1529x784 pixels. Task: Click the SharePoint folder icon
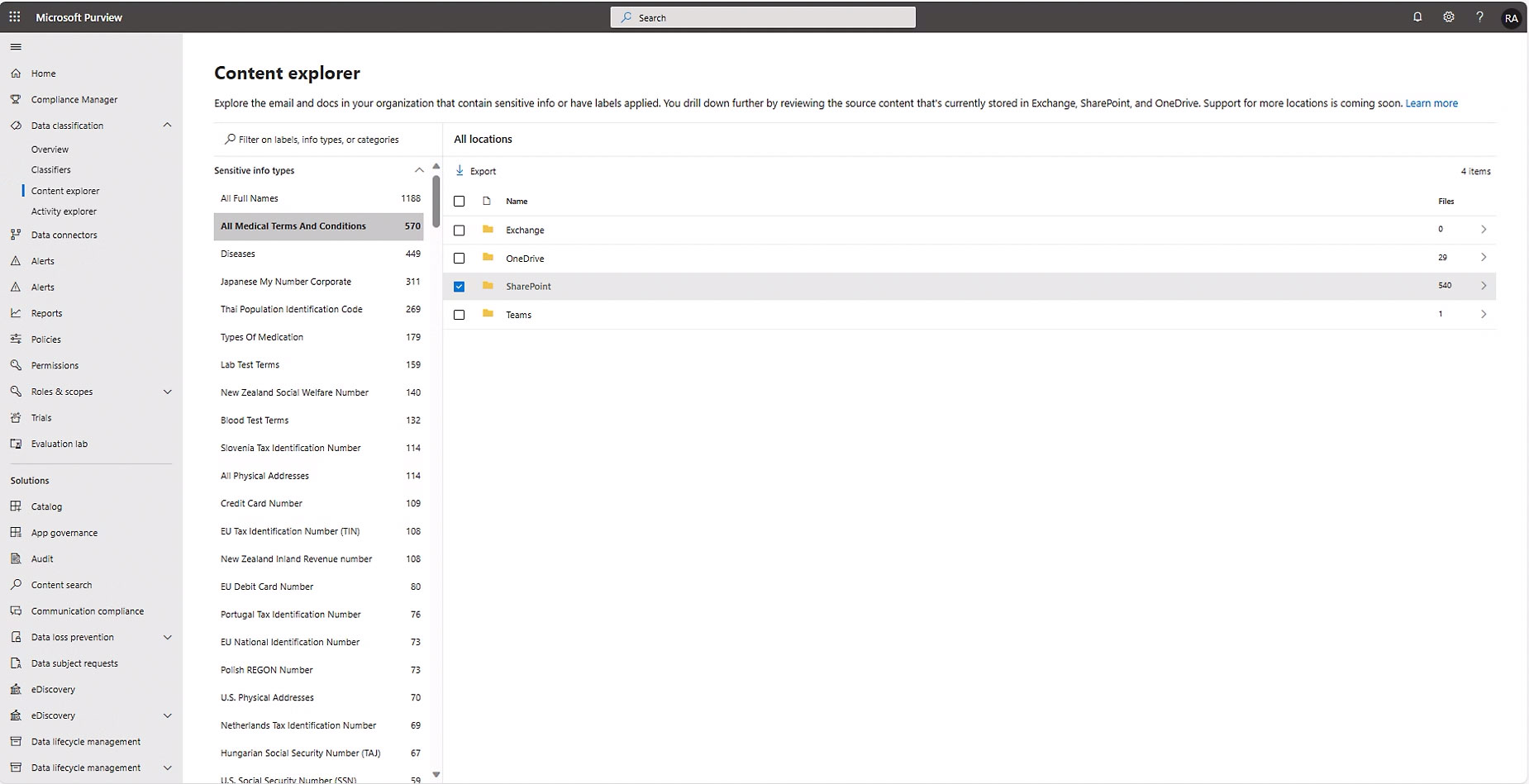click(x=488, y=286)
